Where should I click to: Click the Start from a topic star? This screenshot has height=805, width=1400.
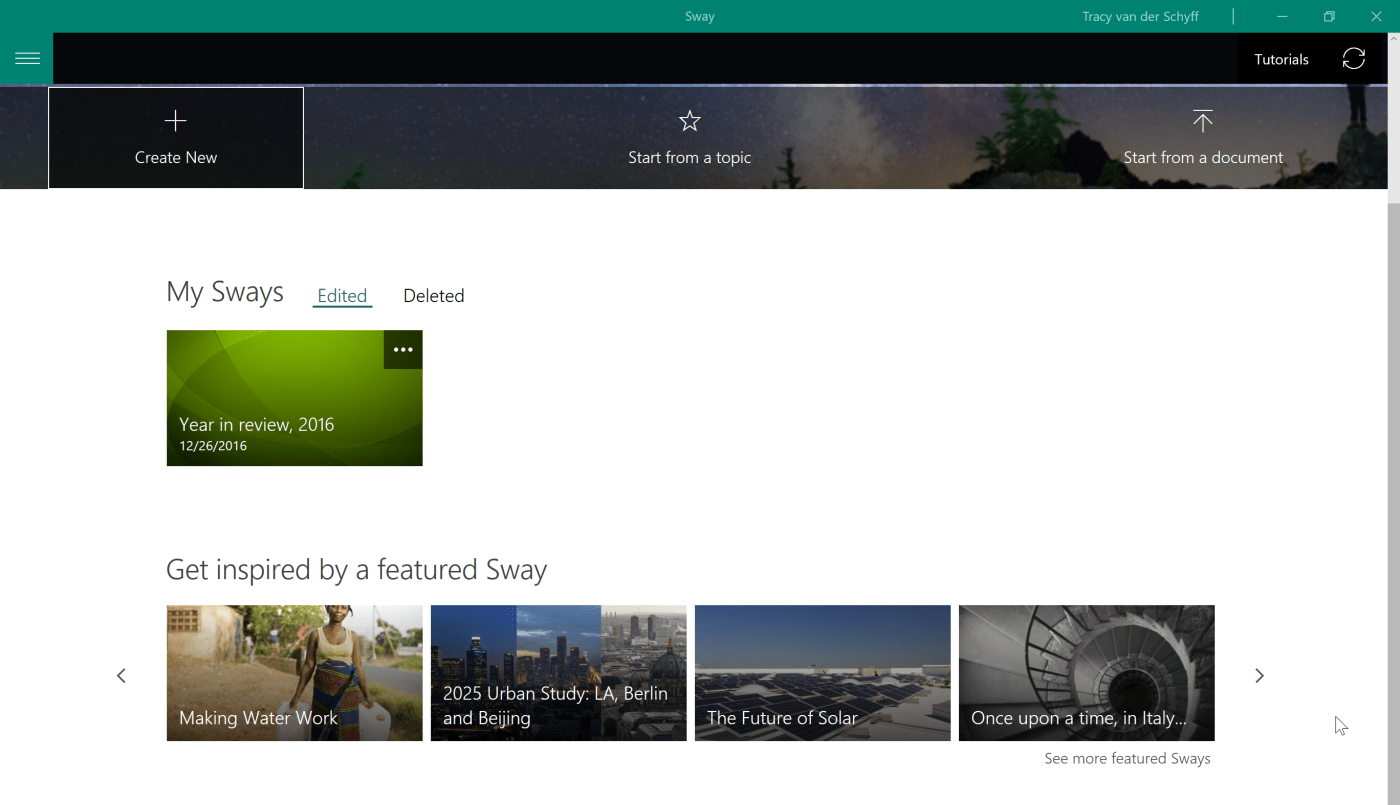[689, 122]
